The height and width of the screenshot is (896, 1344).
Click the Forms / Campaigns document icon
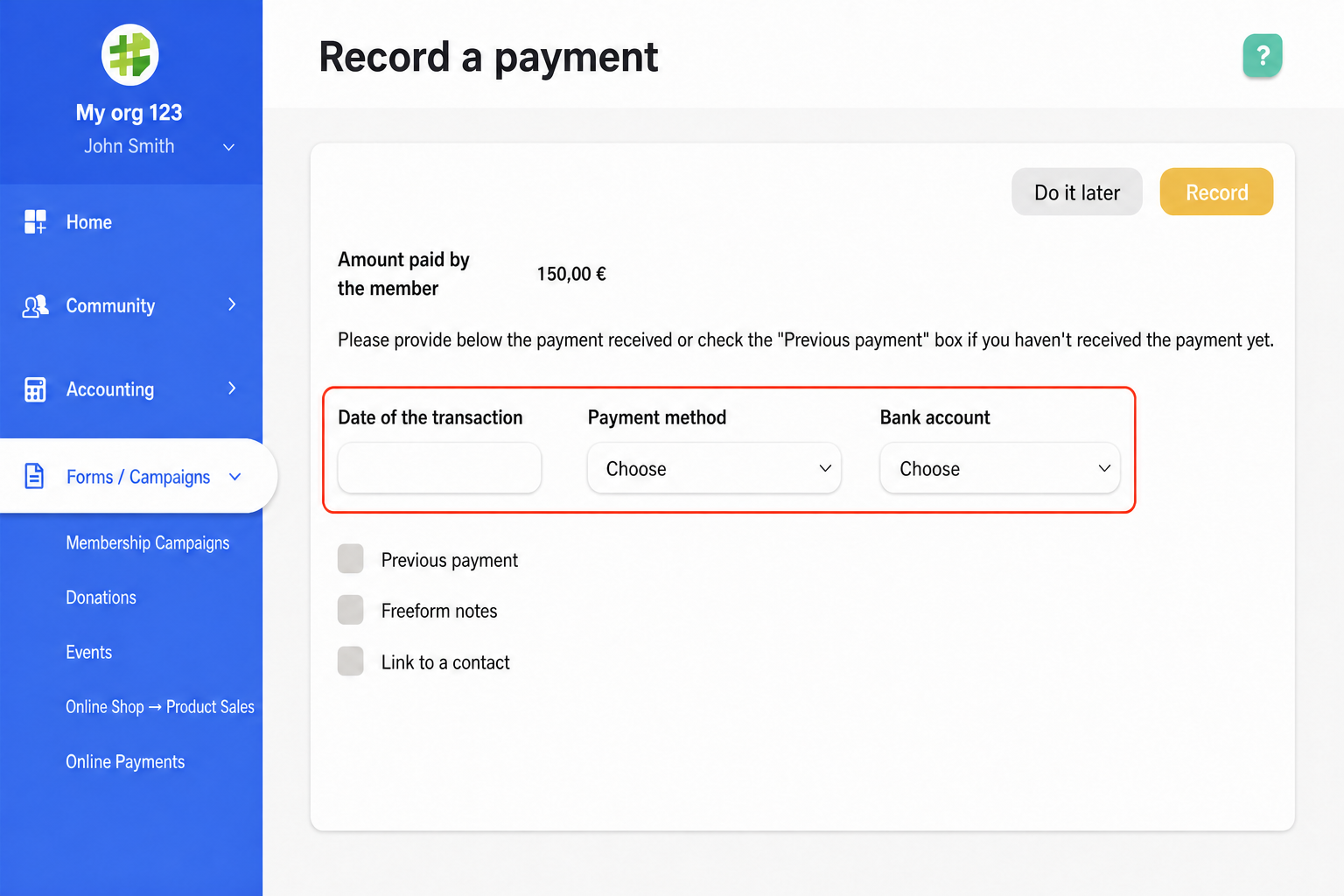coord(34,476)
